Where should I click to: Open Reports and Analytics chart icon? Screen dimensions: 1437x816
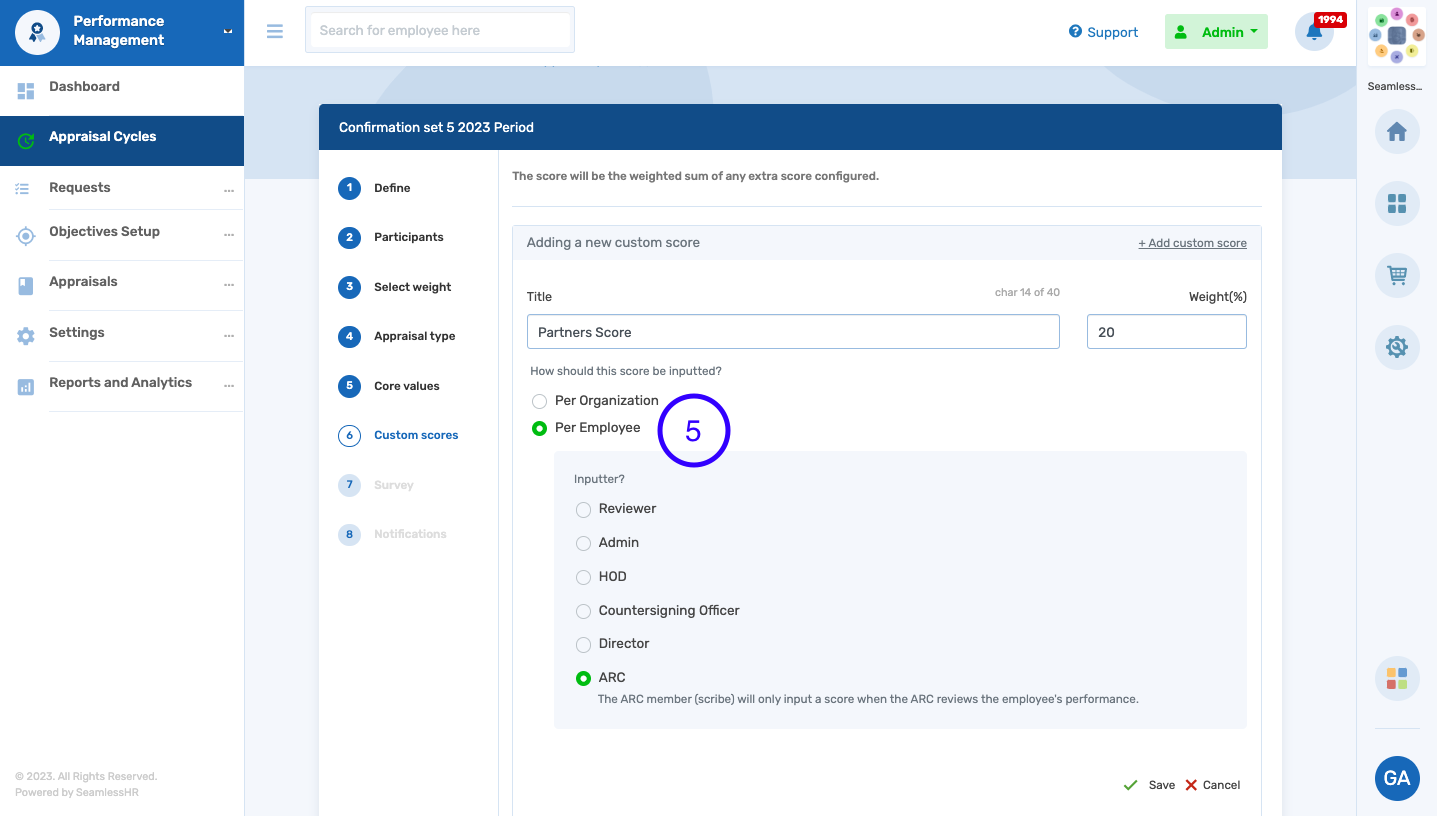click(24, 386)
